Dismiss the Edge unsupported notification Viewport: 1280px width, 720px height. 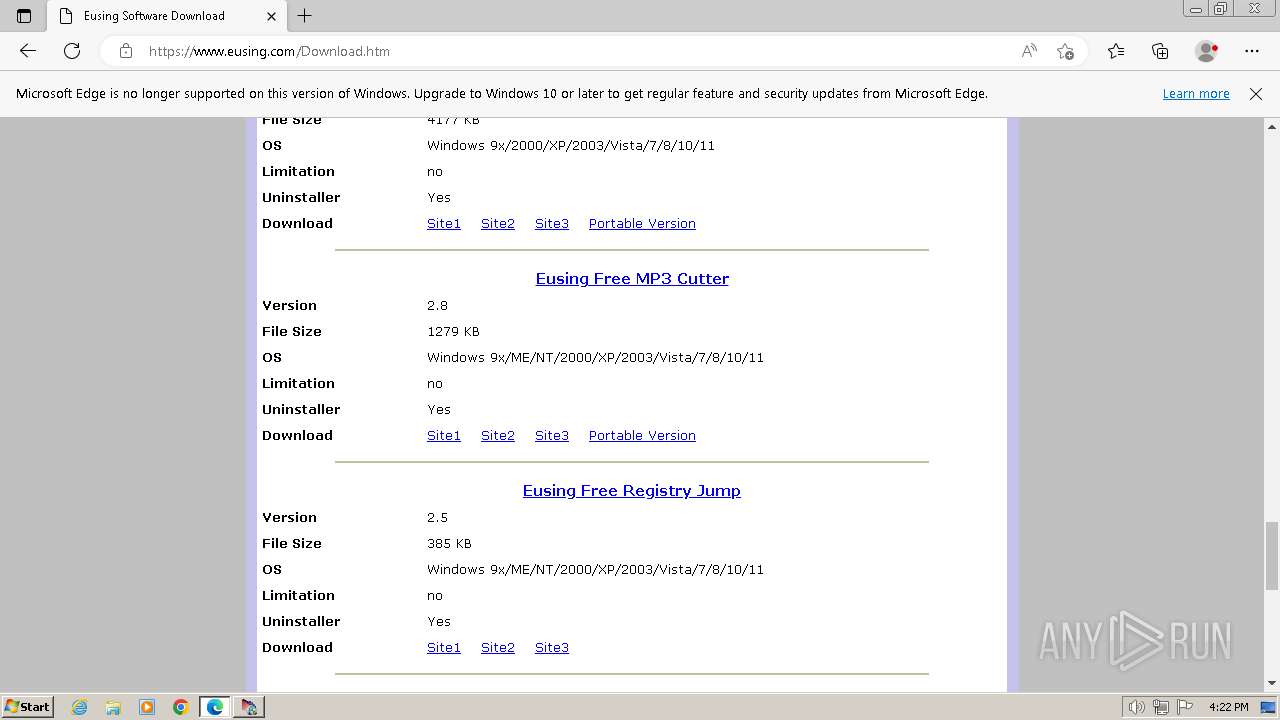(1256, 93)
